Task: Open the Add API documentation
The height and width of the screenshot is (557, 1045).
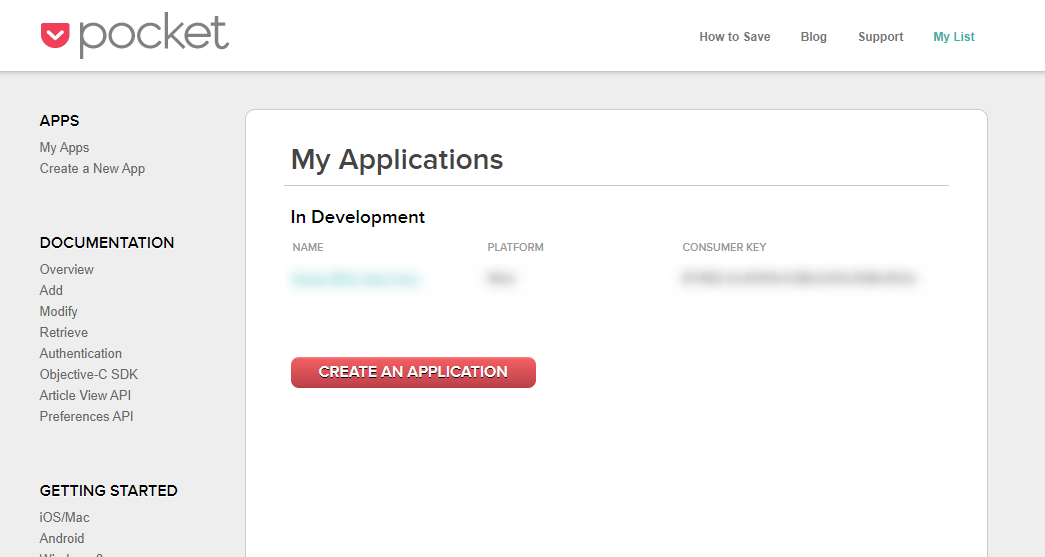Action: pos(51,291)
